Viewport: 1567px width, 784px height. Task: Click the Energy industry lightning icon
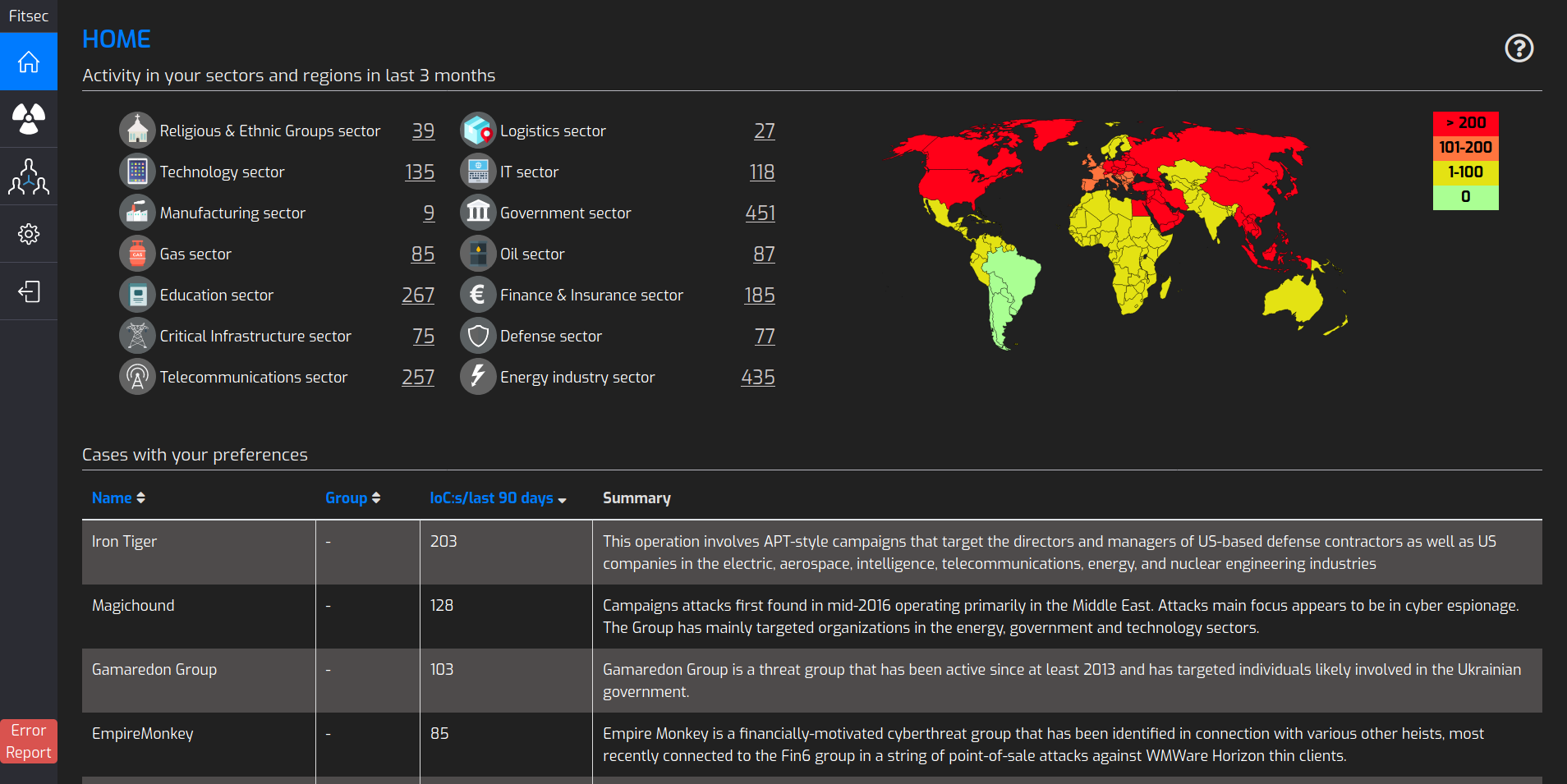(x=478, y=377)
